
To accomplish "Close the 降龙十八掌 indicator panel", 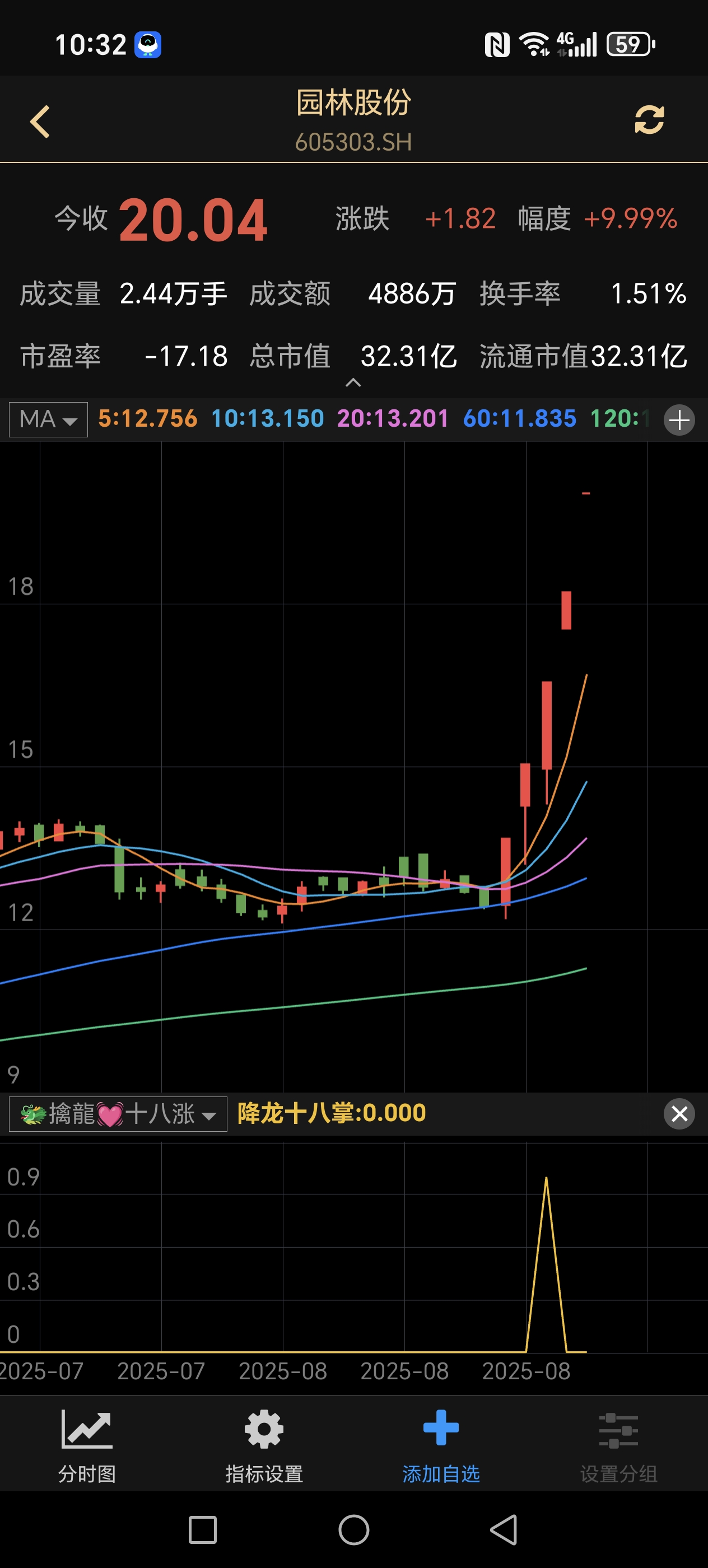I will tap(679, 1114).
